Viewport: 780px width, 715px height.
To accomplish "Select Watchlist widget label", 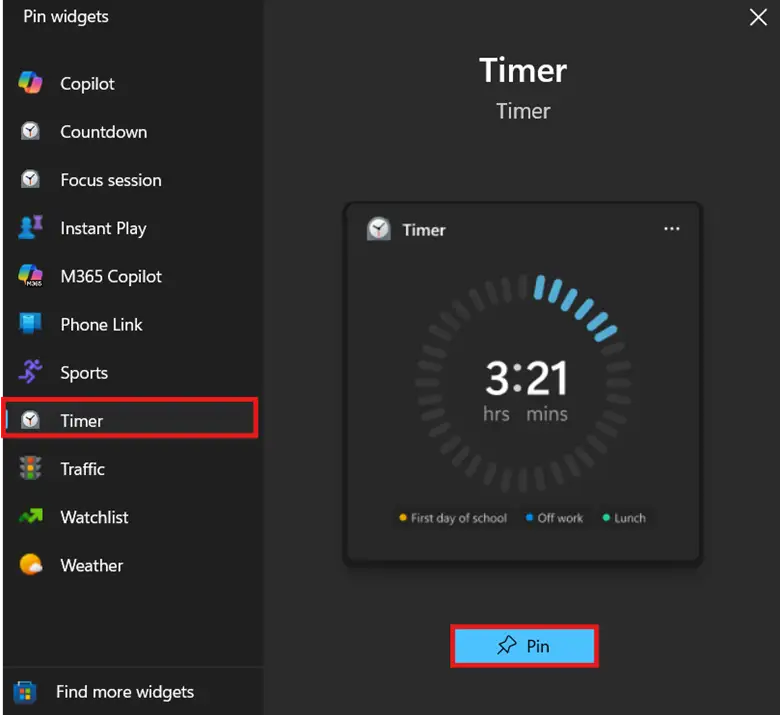I will pos(95,517).
